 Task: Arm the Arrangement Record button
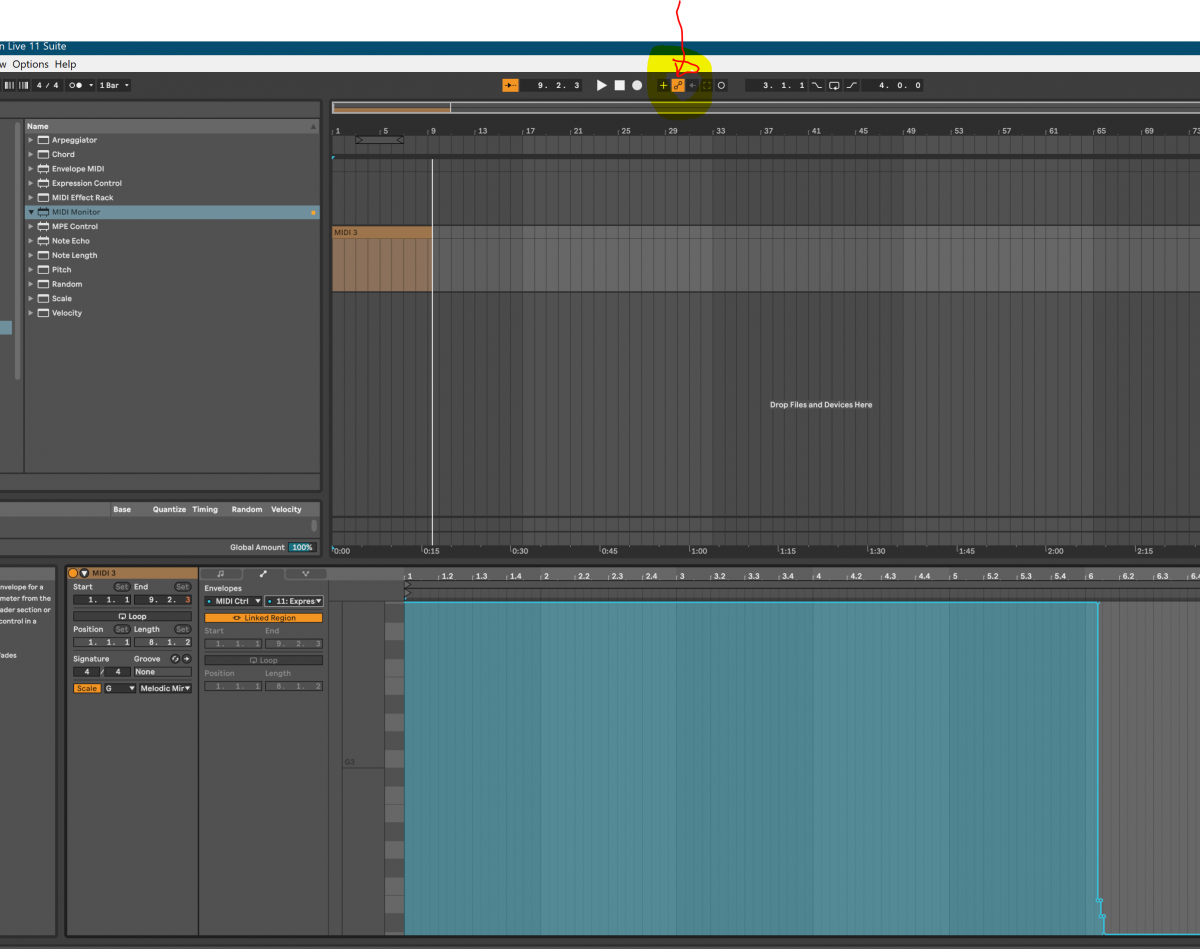click(637, 85)
